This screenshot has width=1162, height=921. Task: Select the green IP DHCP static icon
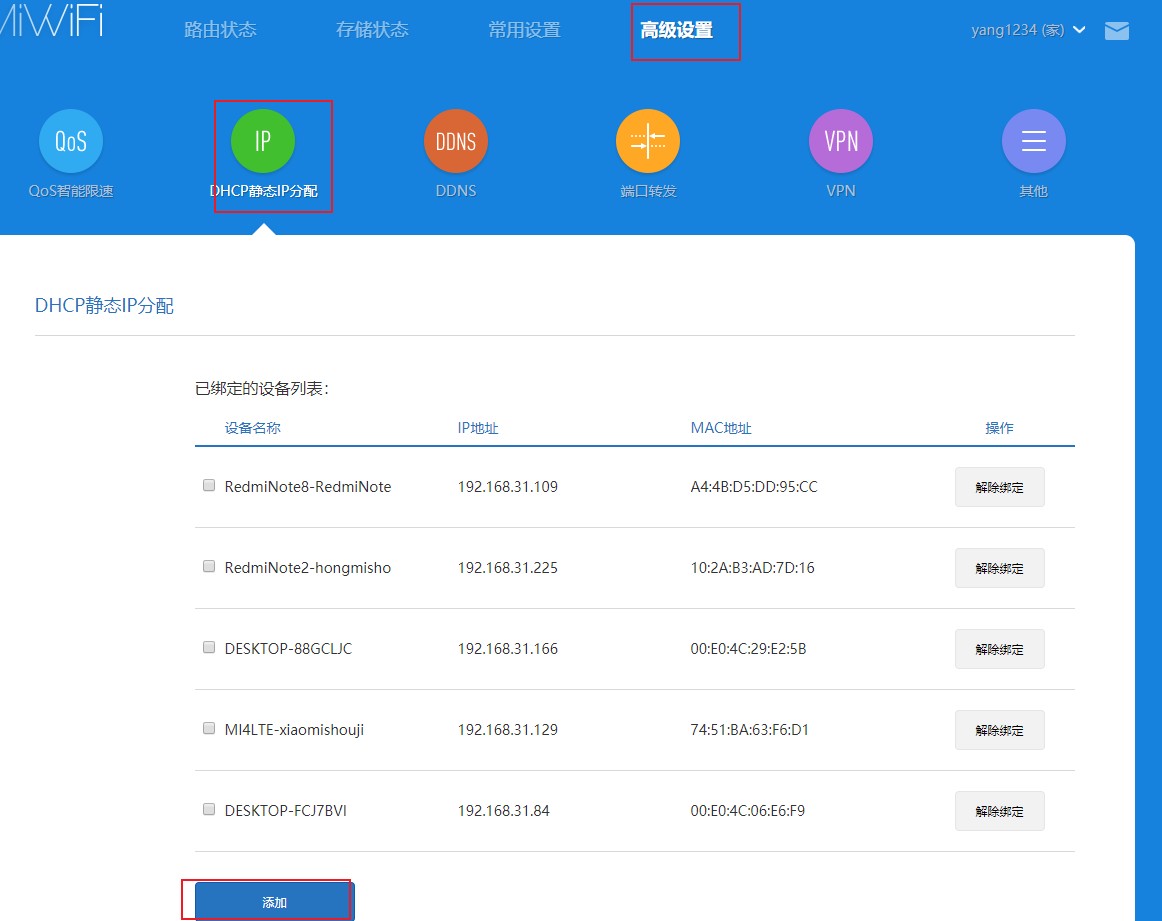(x=263, y=141)
